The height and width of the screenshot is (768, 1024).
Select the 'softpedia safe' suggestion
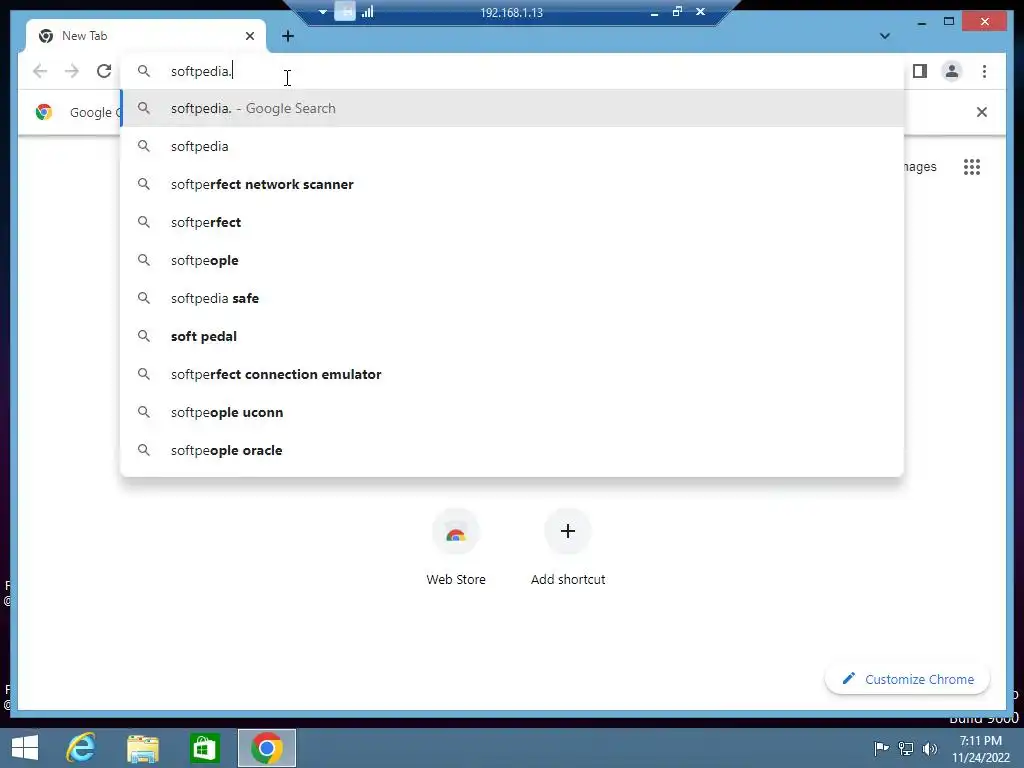(x=513, y=298)
